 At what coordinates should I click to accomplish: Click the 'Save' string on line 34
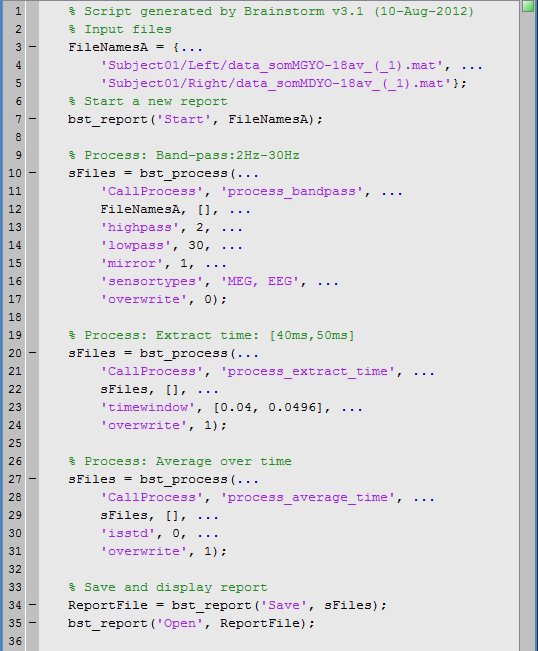(284, 605)
